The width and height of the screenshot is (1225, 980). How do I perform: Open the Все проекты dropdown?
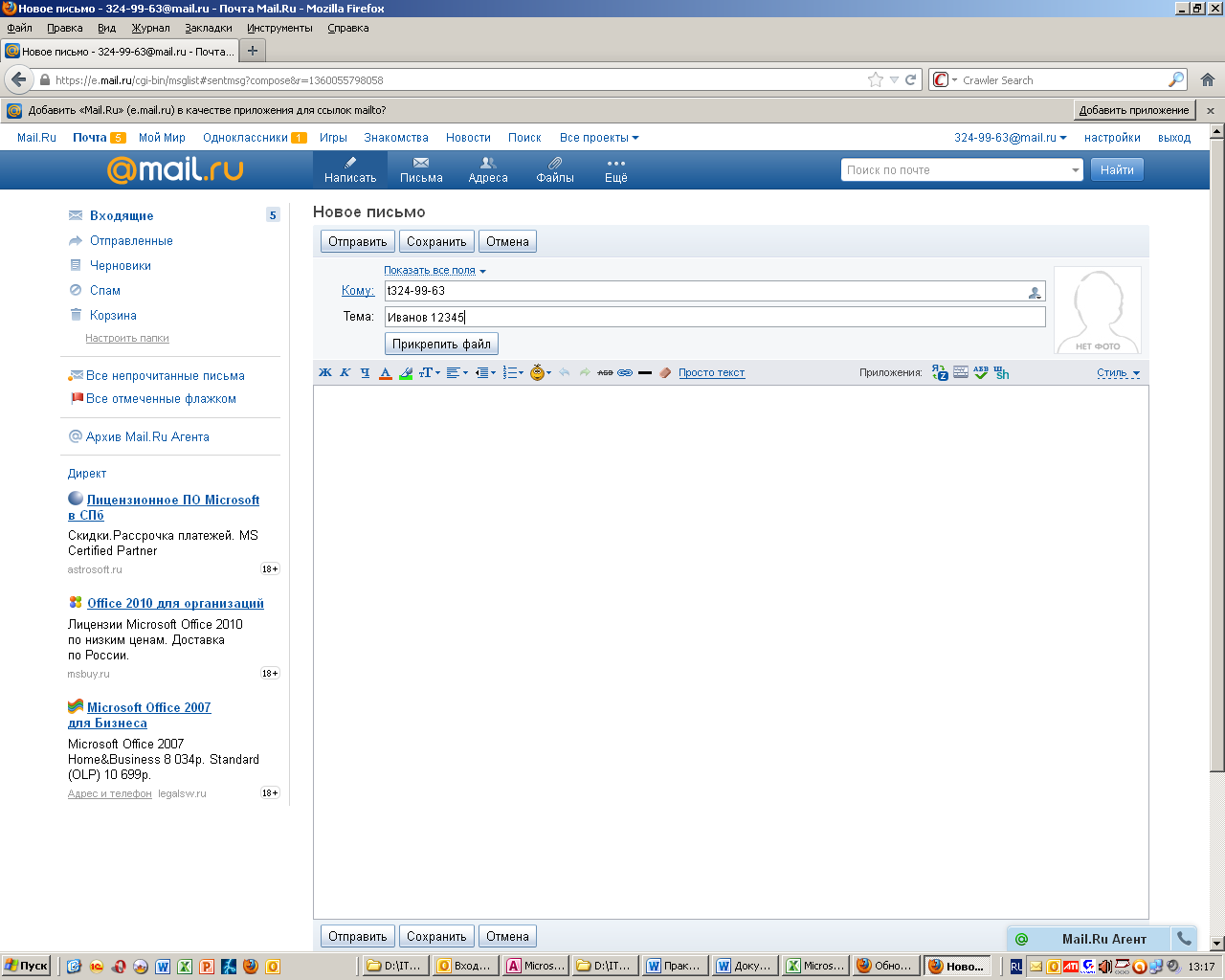click(x=599, y=138)
